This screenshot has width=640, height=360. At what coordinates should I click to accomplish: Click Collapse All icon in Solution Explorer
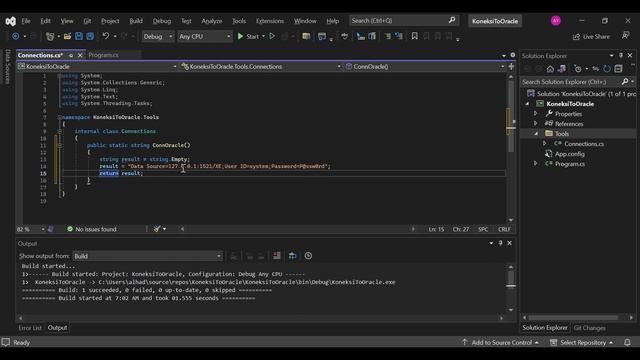click(x=618, y=69)
